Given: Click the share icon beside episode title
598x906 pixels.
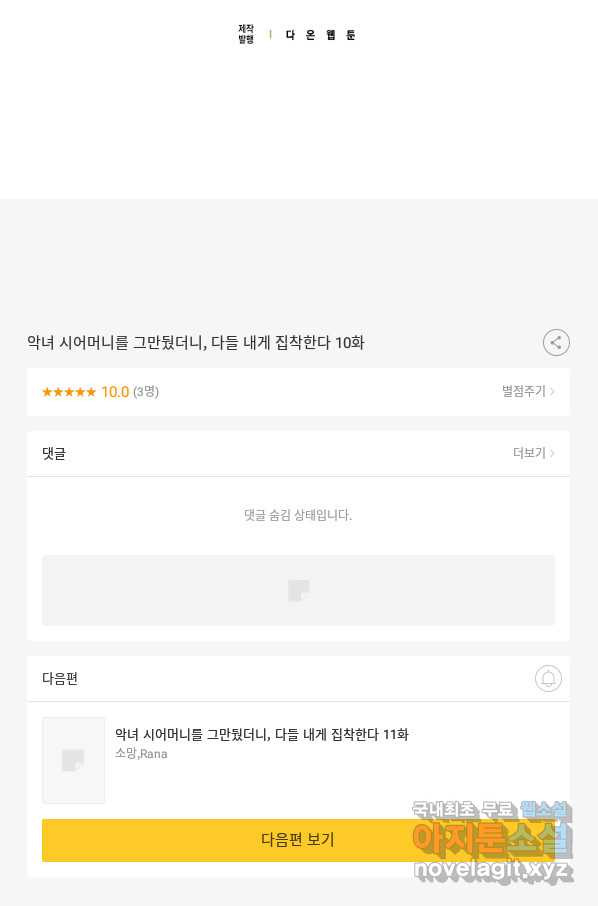Looking at the screenshot, I should [556, 343].
